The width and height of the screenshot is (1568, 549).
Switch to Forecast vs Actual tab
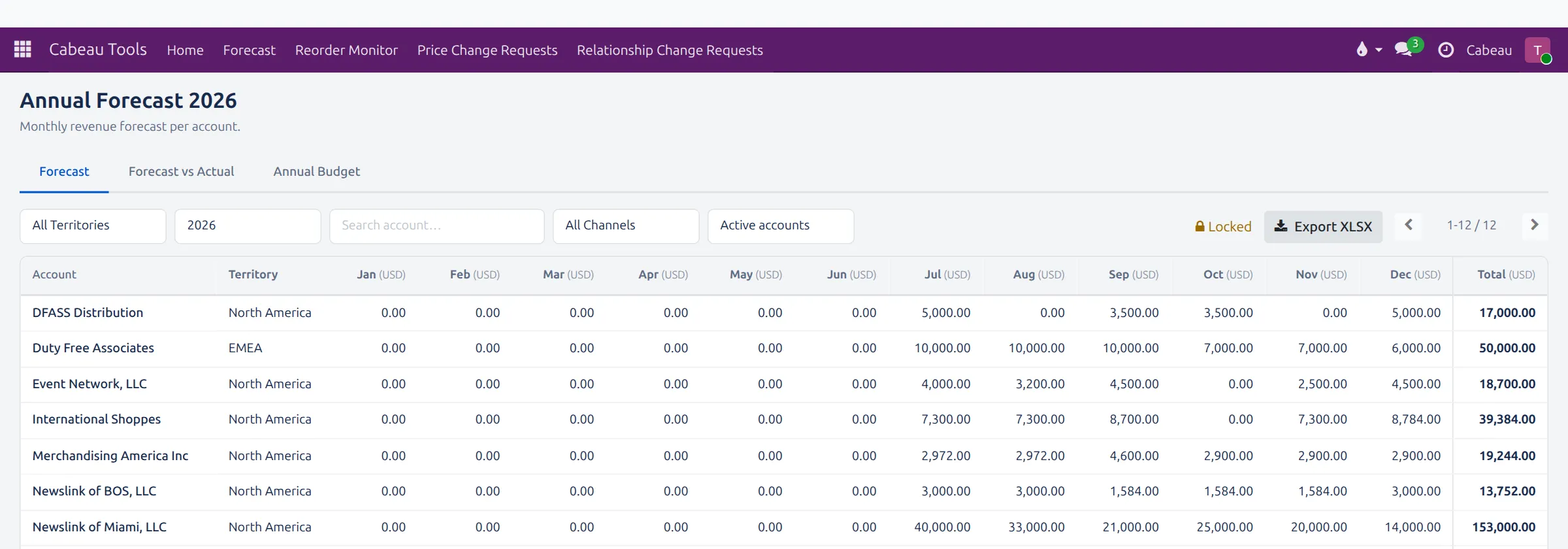pos(181,171)
